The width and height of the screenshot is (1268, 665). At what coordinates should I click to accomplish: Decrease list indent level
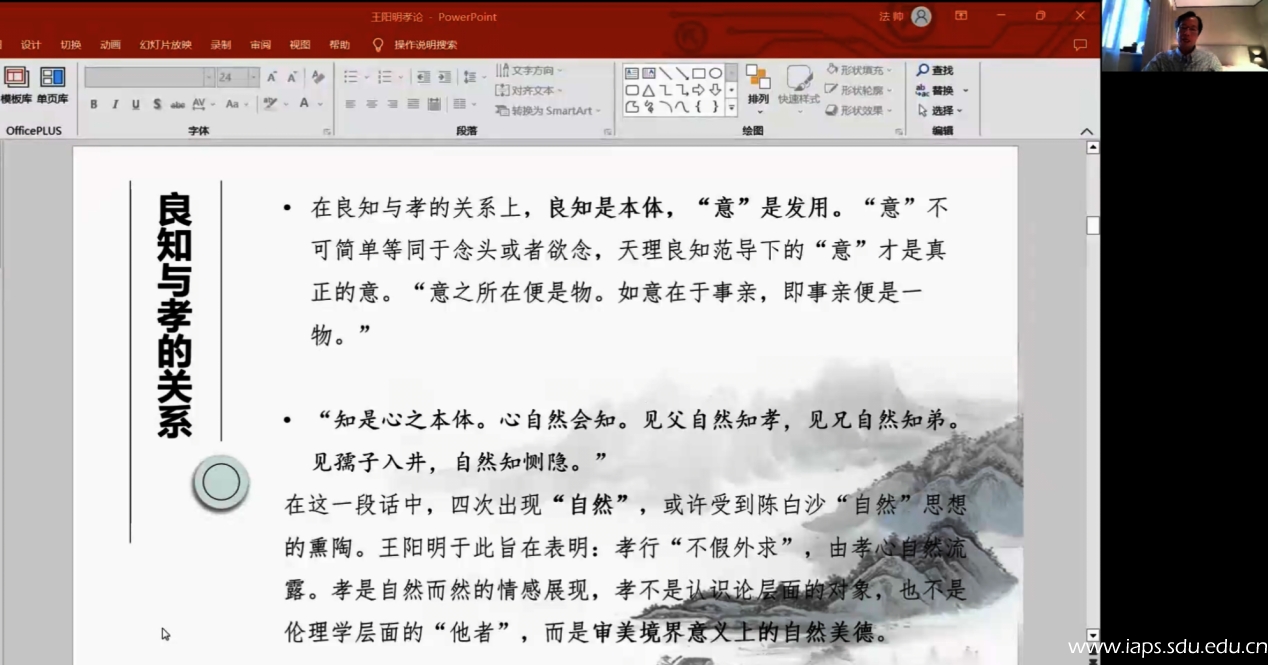423,77
